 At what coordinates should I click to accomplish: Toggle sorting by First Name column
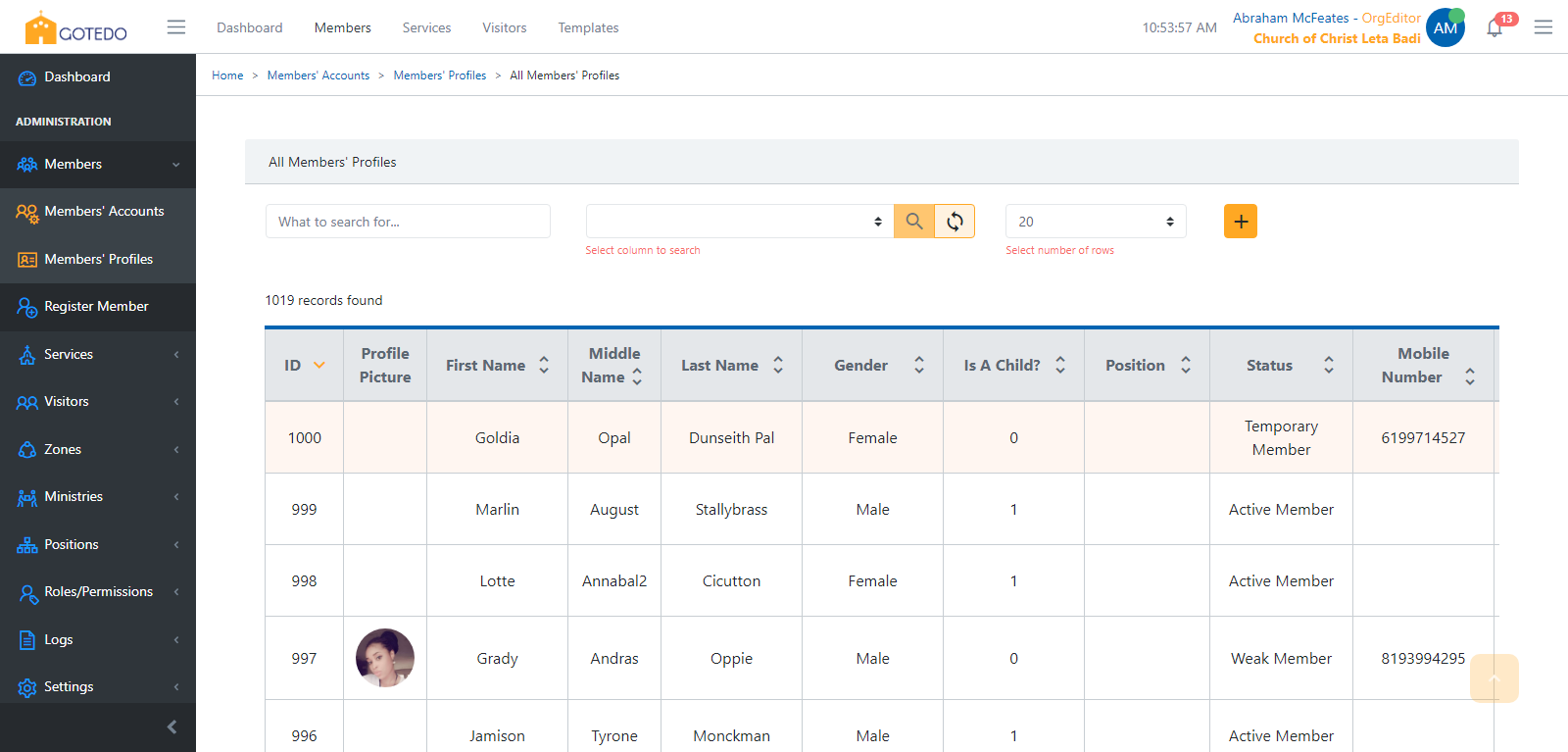point(544,365)
